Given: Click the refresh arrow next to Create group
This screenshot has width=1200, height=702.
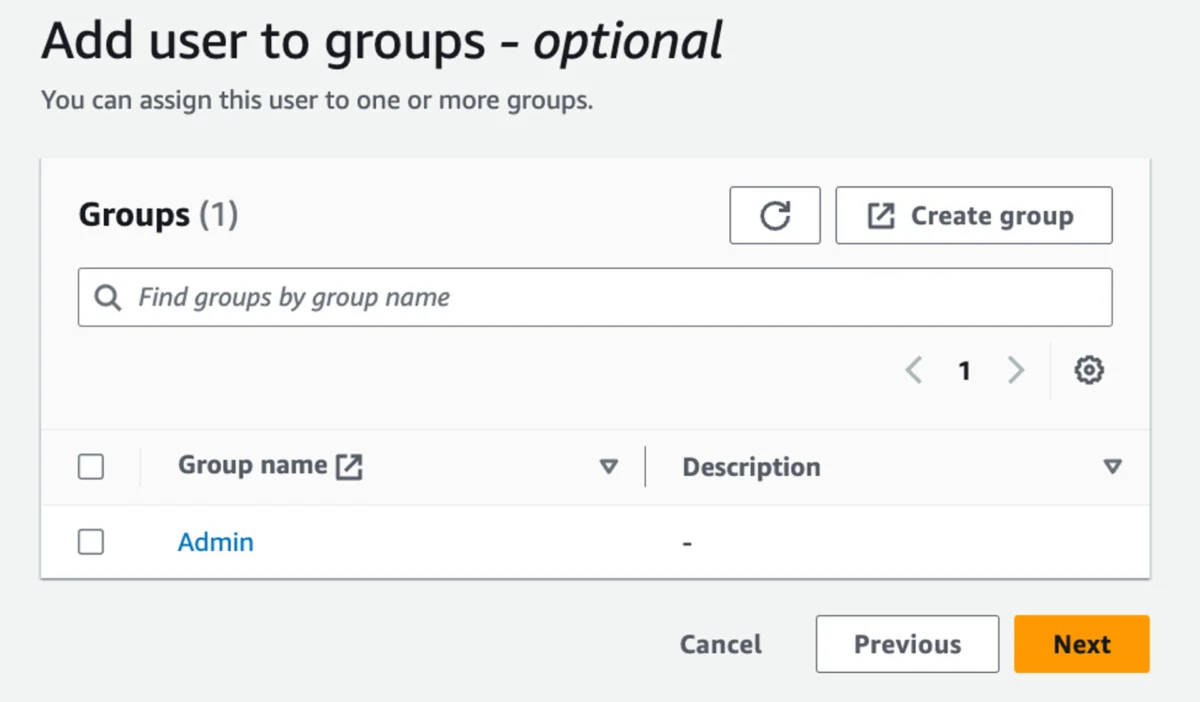Looking at the screenshot, I should 774,215.
